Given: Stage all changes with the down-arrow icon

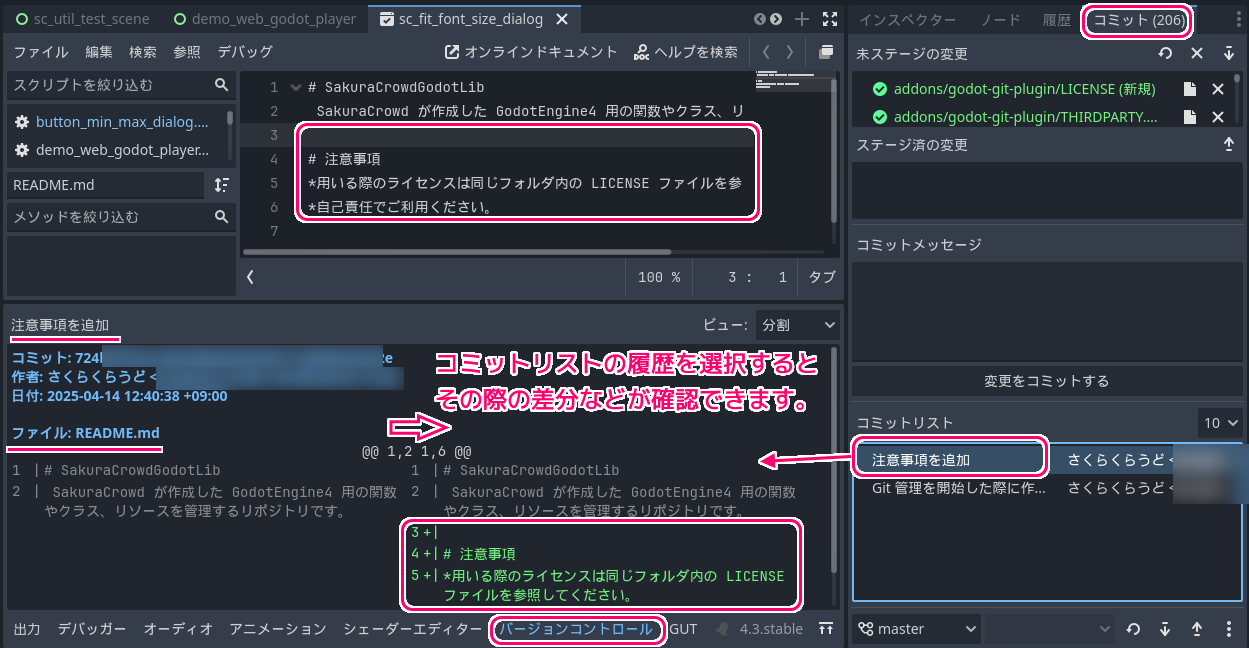Looking at the screenshot, I should click(x=1229, y=54).
